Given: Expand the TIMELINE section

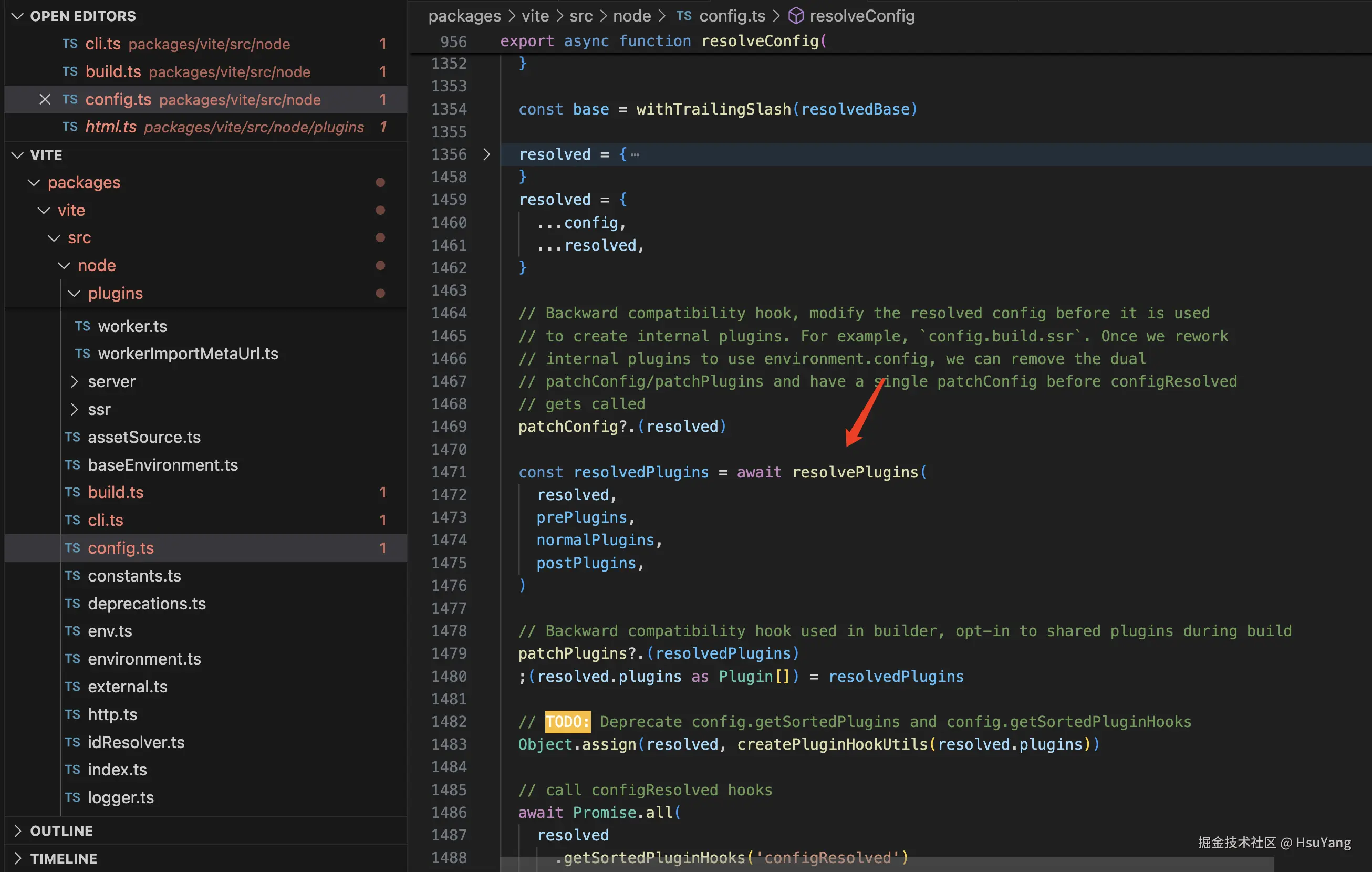Looking at the screenshot, I should pyautogui.click(x=18, y=858).
